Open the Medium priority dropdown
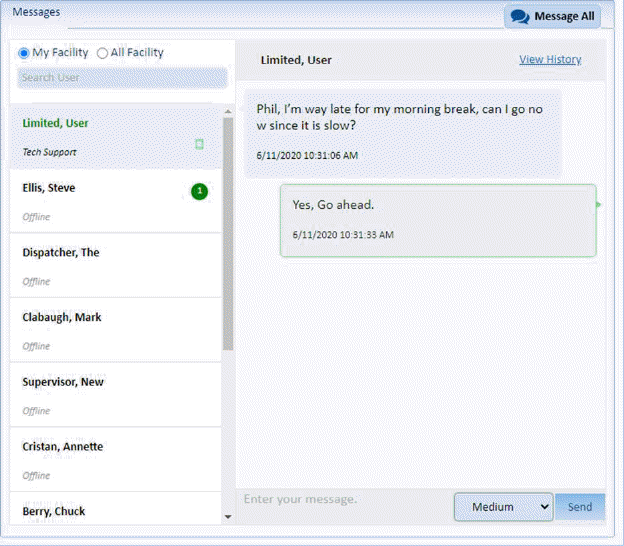The height and width of the screenshot is (546, 624). pos(503,507)
